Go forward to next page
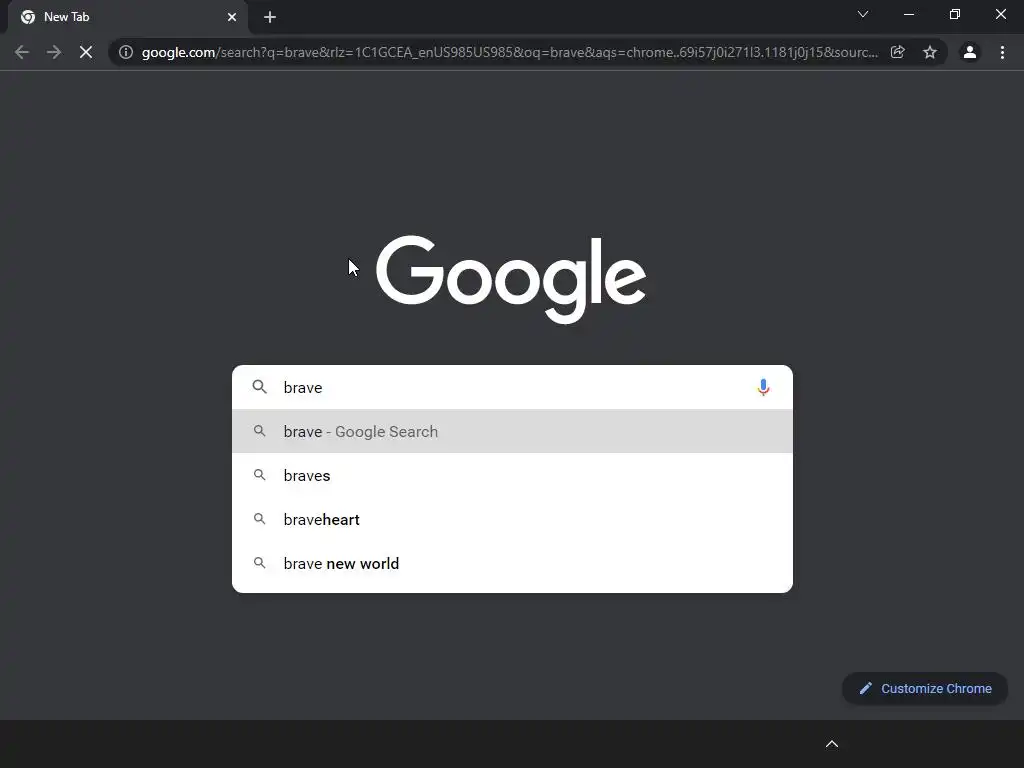This screenshot has width=1024, height=768. tap(54, 52)
